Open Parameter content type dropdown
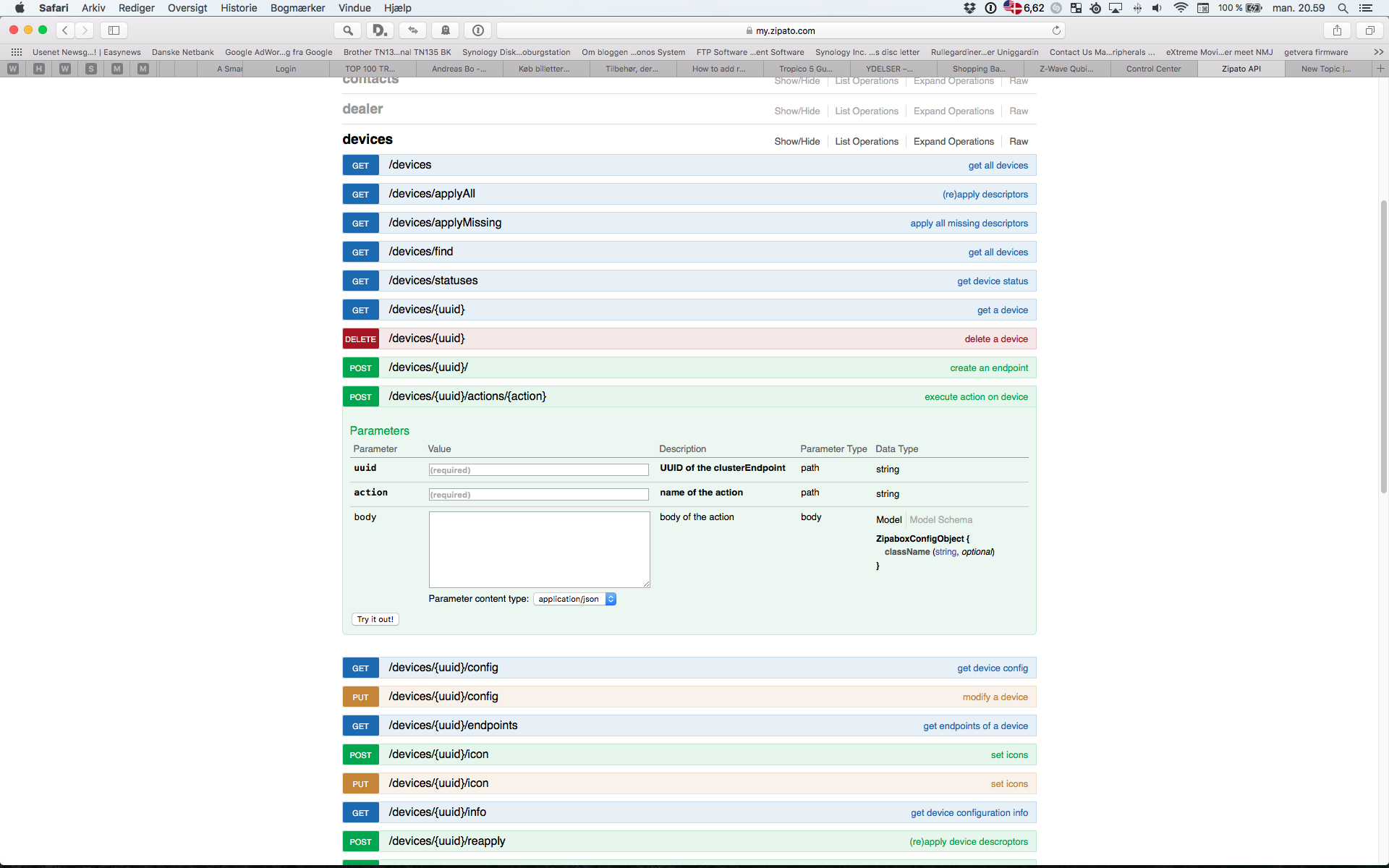1389x868 pixels. click(x=574, y=599)
